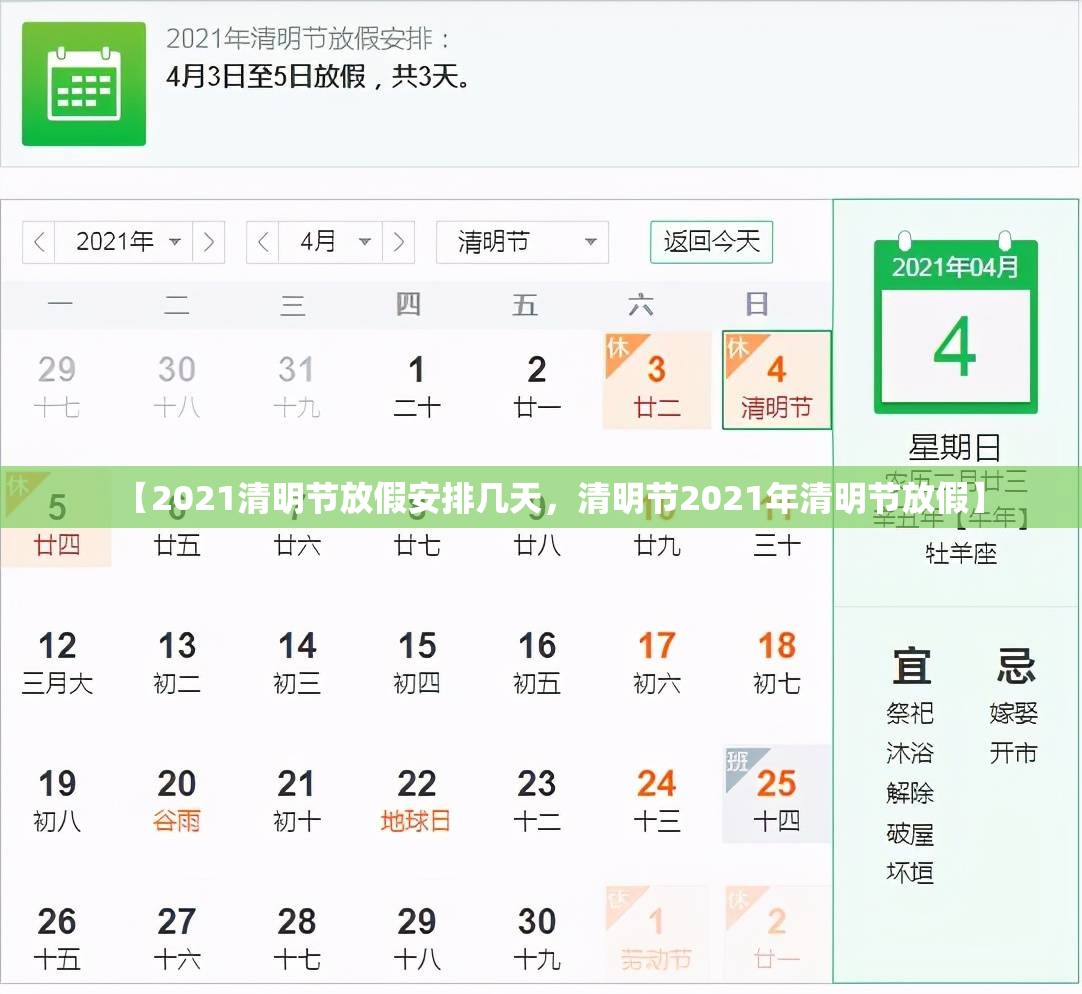Select April 27 十六 date
Image resolution: width=1082 pixels, height=994 pixels.
coord(177,939)
